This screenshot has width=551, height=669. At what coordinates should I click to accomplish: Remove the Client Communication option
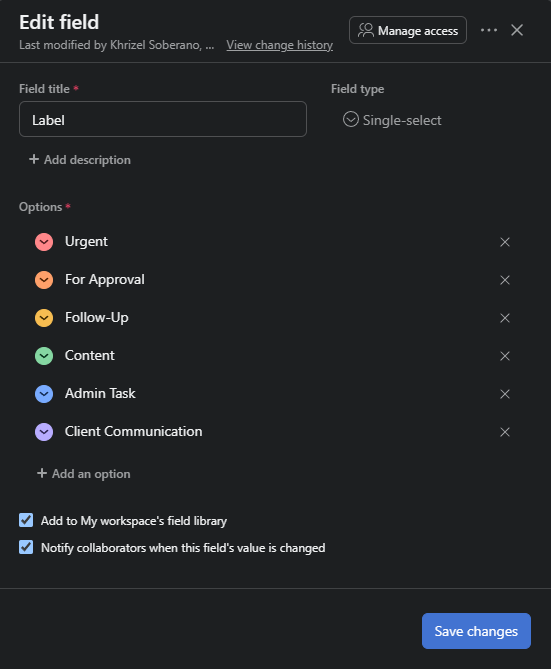(x=505, y=432)
